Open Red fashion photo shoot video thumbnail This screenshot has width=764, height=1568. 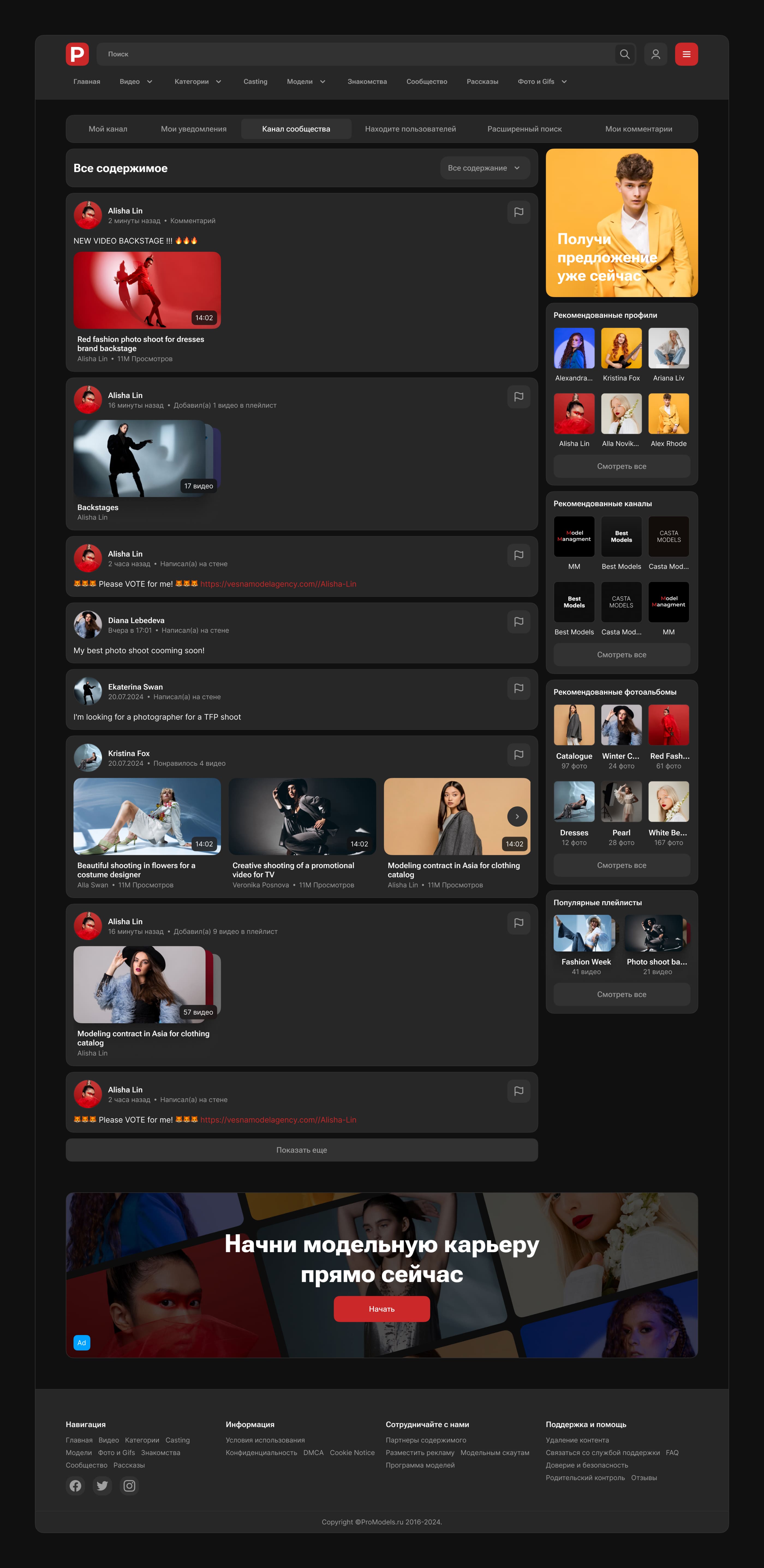coord(147,290)
